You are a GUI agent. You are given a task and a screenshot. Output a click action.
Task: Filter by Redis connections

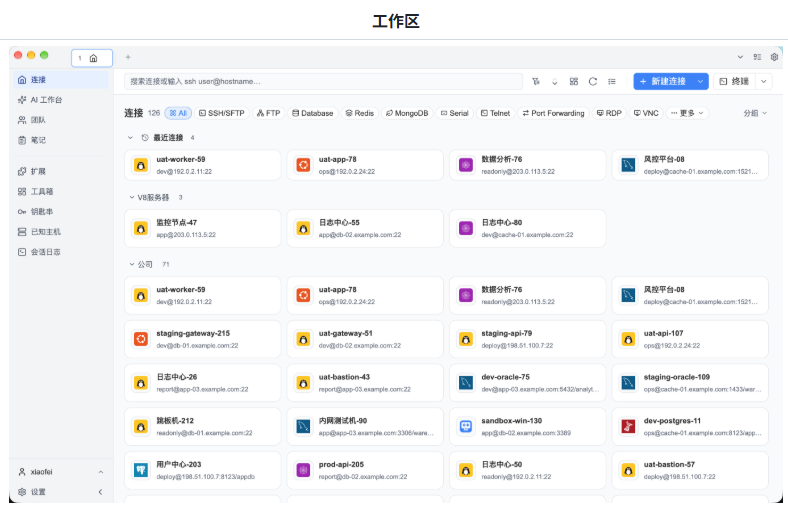pyautogui.click(x=360, y=113)
